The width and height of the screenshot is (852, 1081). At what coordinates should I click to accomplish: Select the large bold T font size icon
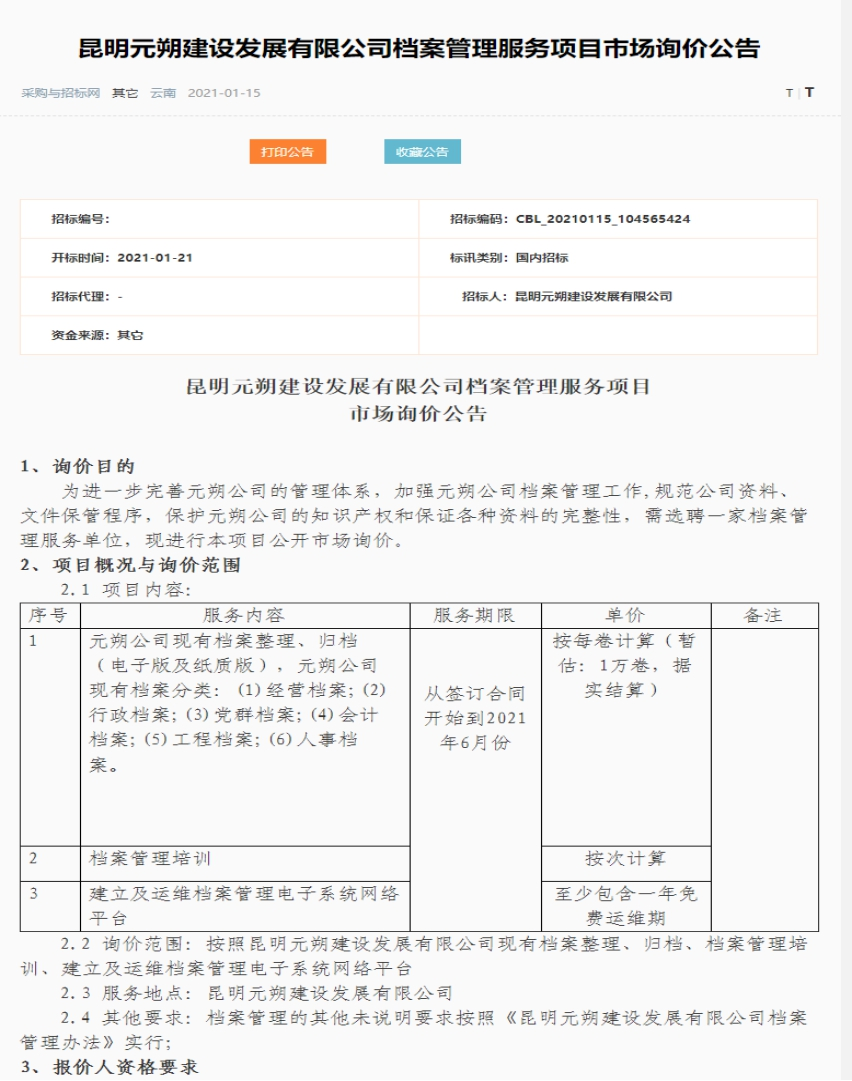[x=809, y=92]
